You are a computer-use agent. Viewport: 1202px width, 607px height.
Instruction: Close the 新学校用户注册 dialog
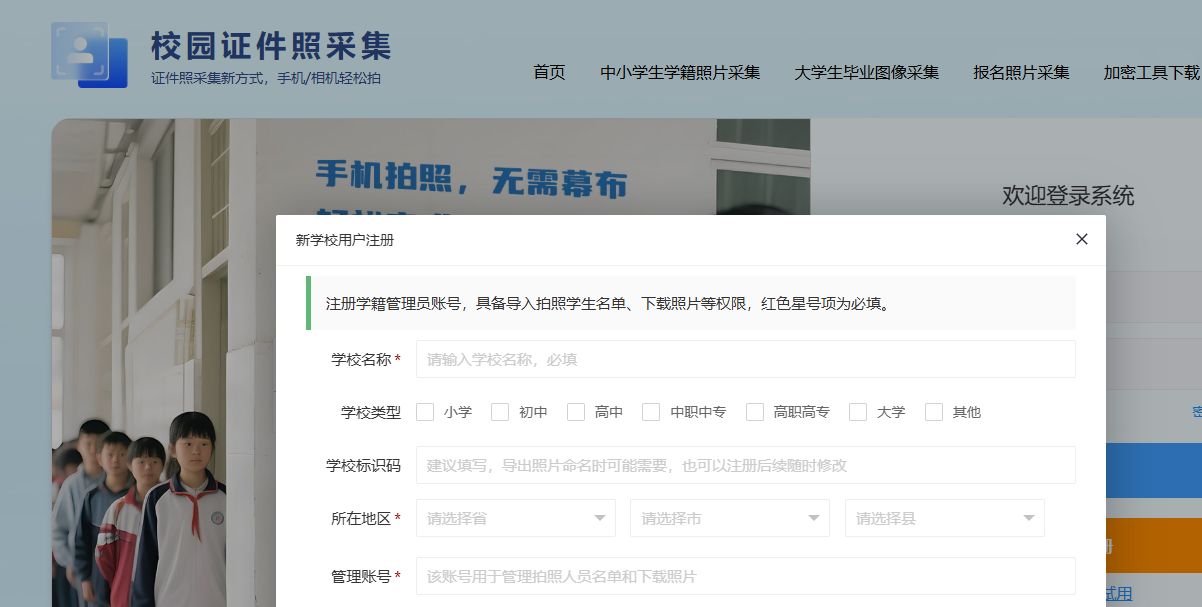click(x=1081, y=239)
